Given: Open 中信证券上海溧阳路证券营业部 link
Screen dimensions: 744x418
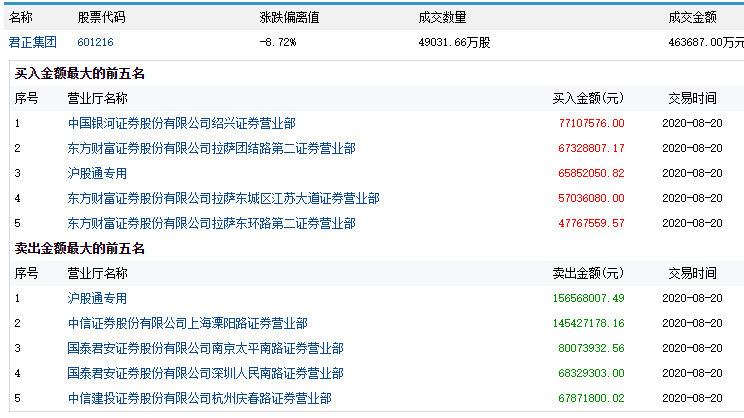Looking at the screenshot, I should pos(187,324).
